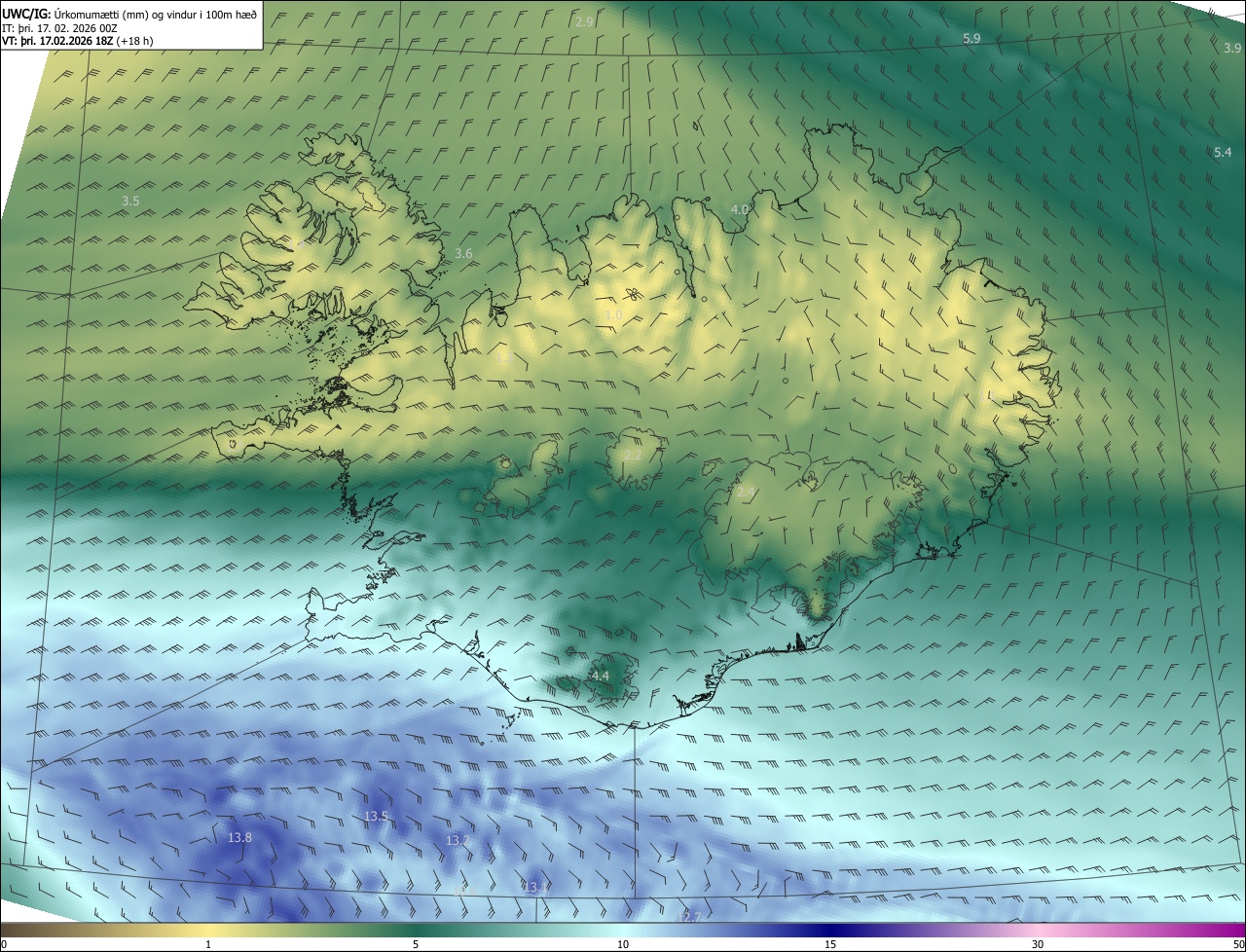Click the glacier value label '4.4'
The height and width of the screenshot is (952, 1246).
coord(600,676)
